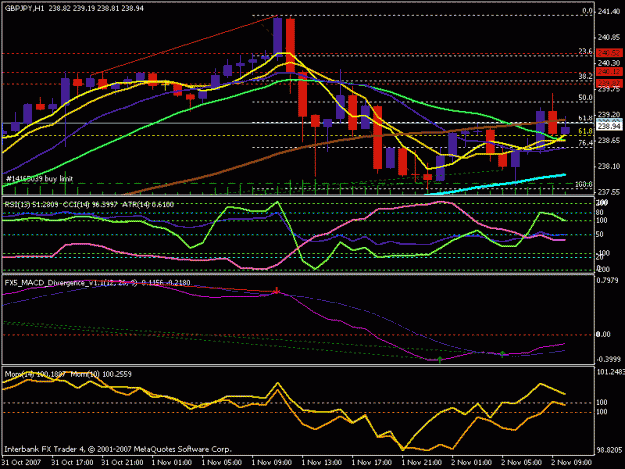Click the 1 Nov 17:00 time axis label
The width and height of the screenshot is (625, 469).
coord(372,463)
